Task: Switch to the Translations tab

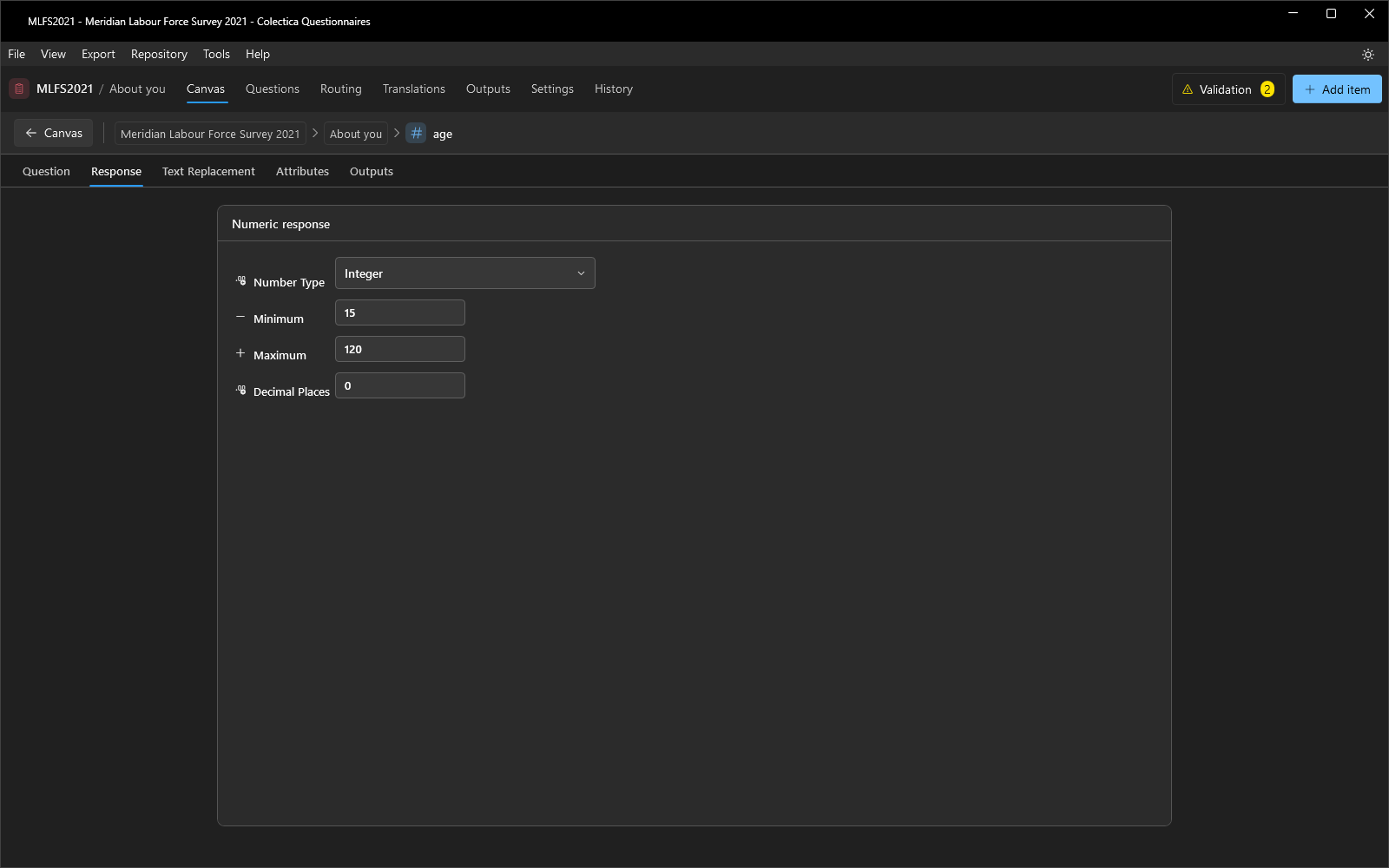Action: (414, 89)
